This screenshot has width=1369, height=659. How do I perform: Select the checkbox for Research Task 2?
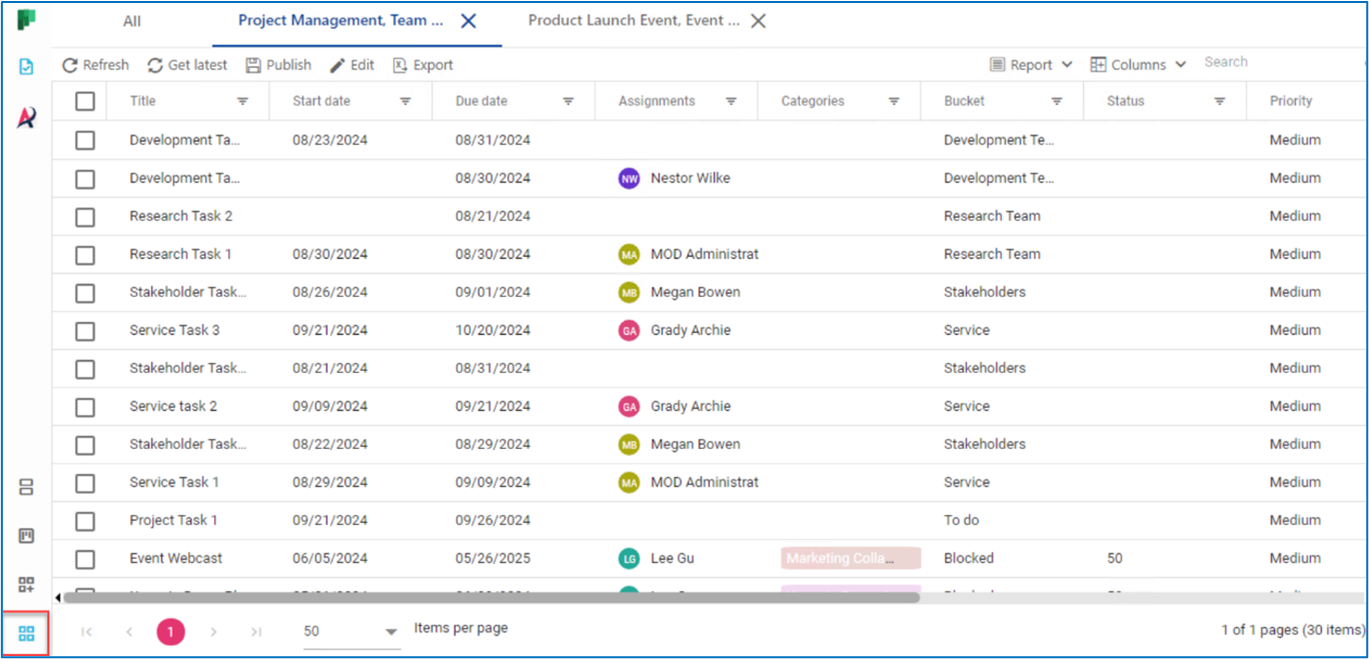(85, 216)
